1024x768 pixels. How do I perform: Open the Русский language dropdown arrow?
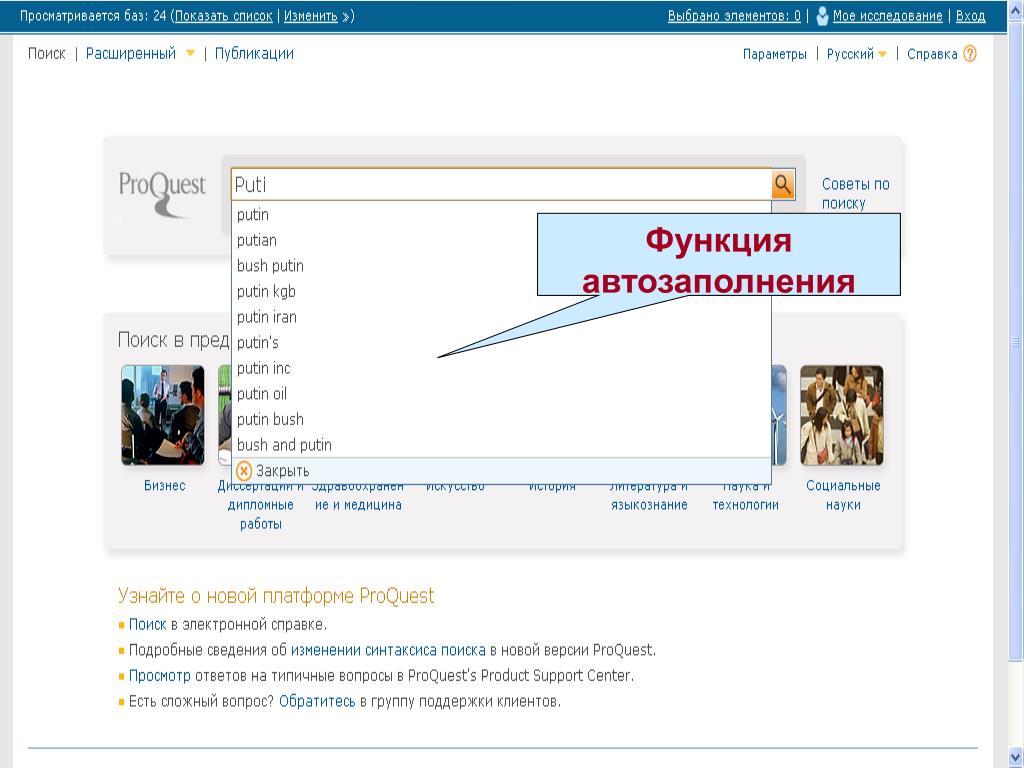coord(882,54)
